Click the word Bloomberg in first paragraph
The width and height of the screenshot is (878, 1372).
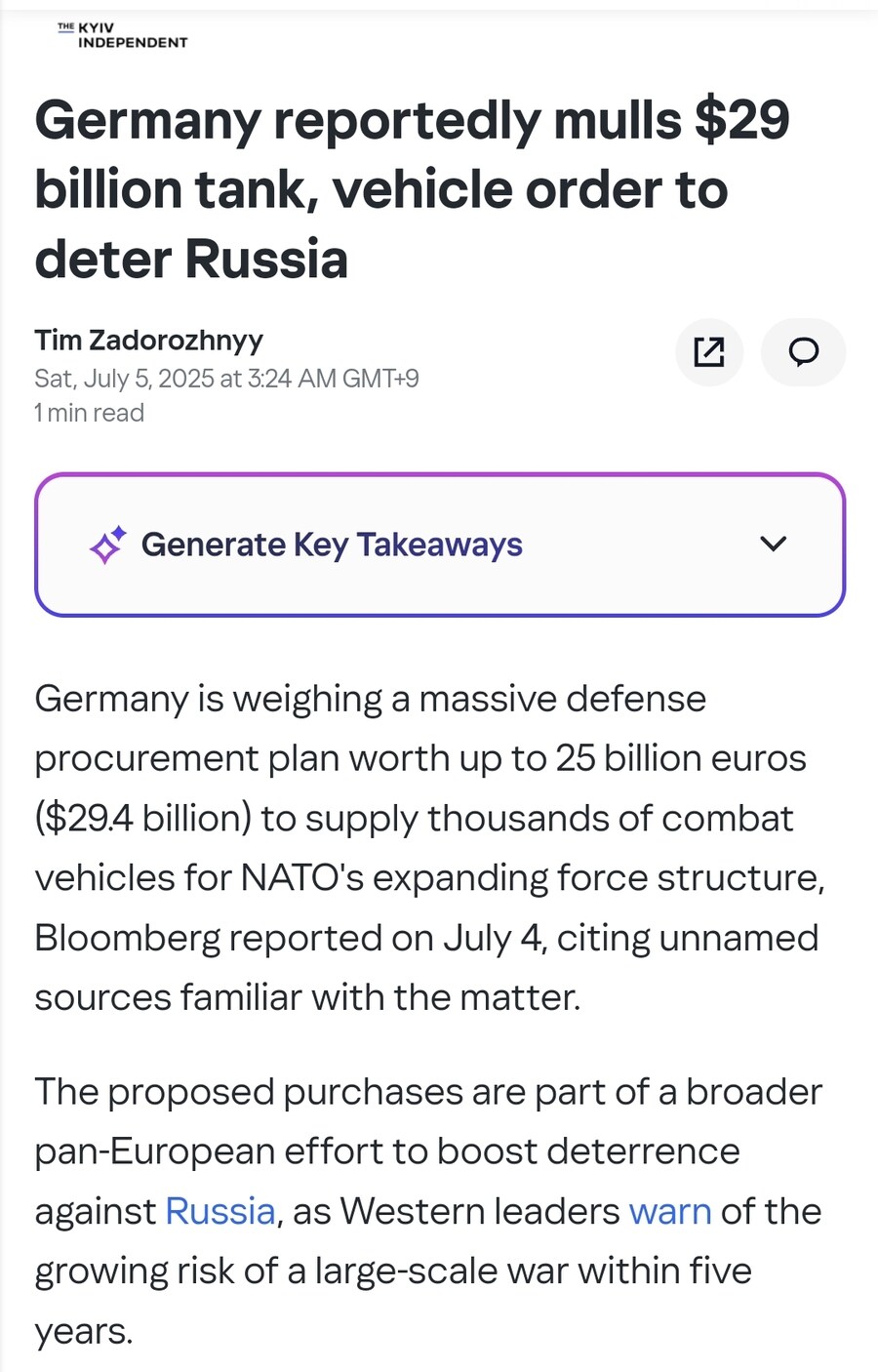127,939
